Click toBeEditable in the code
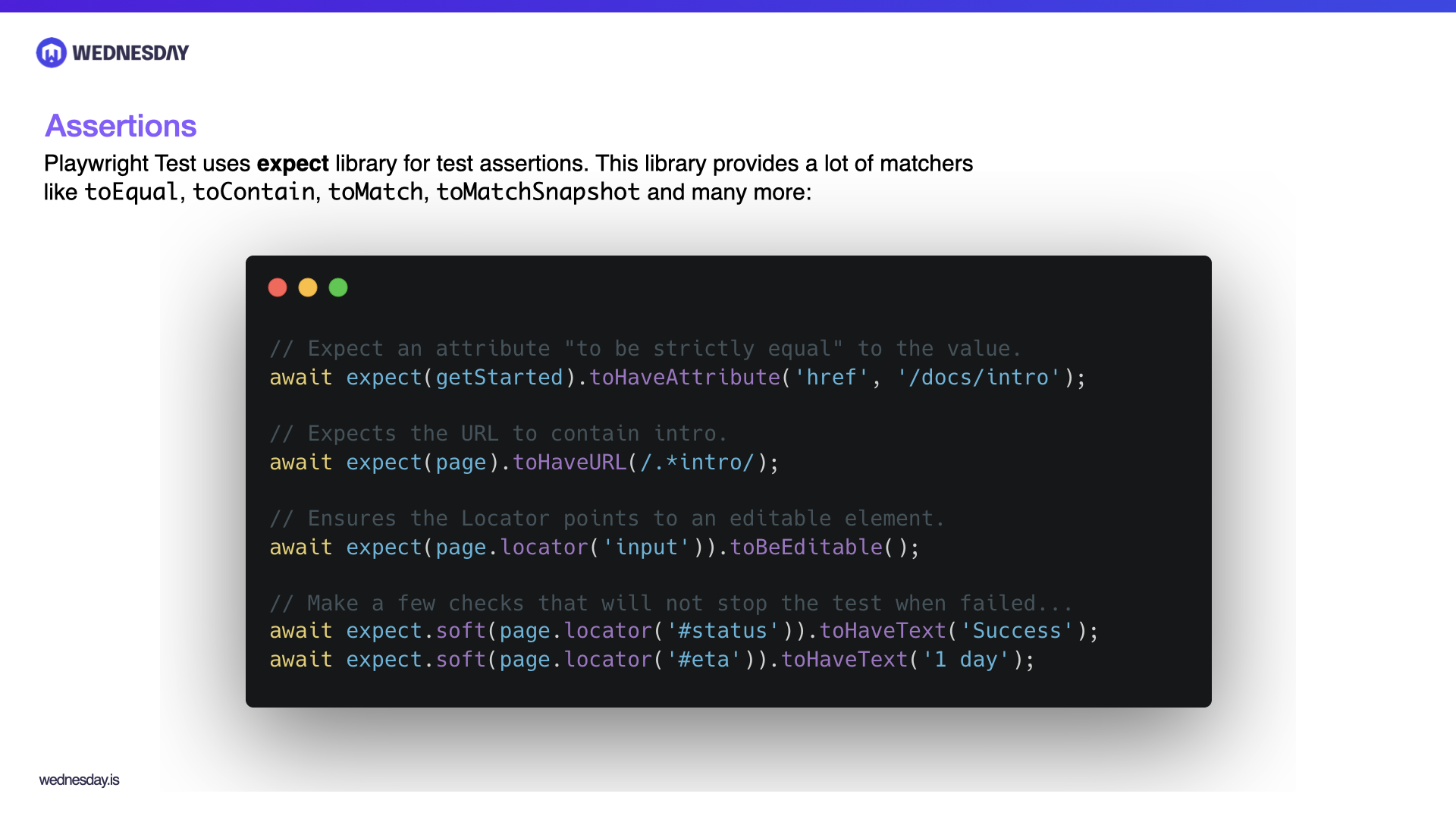This screenshot has width=1456, height=819. pyautogui.click(x=806, y=547)
